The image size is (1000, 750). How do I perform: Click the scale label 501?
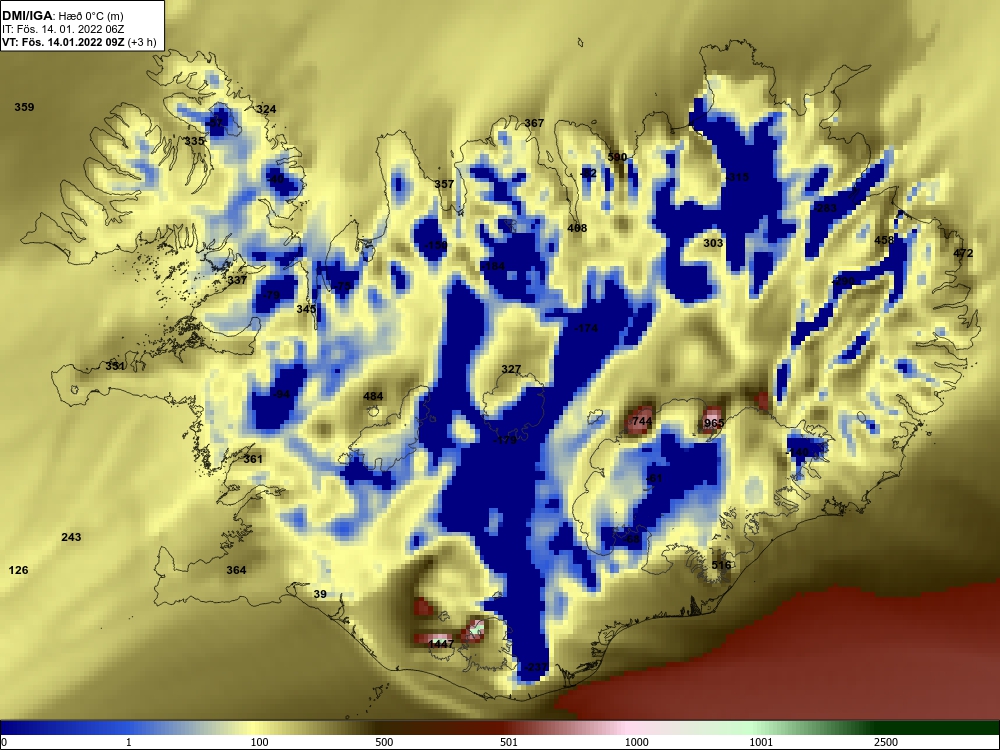tap(508, 742)
